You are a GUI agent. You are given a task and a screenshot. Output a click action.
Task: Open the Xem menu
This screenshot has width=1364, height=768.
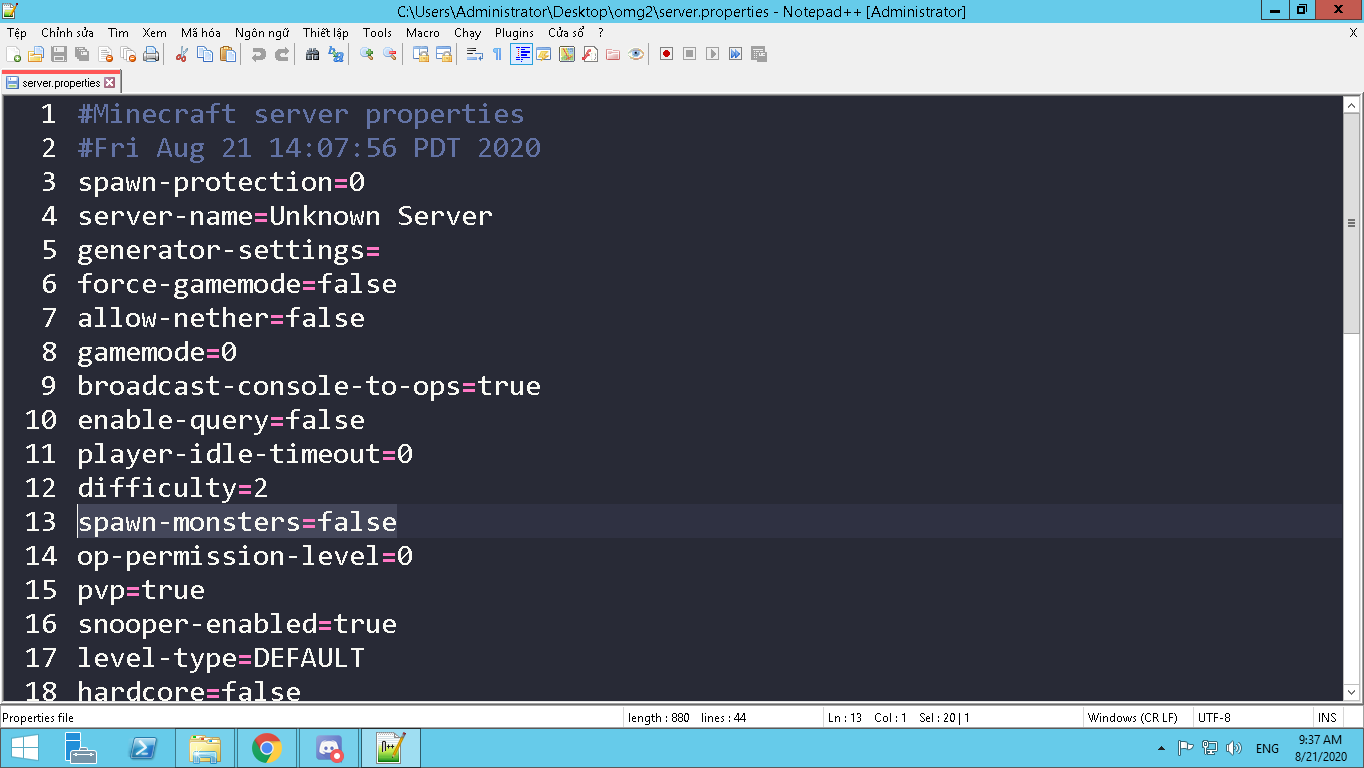pyautogui.click(x=155, y=33)
